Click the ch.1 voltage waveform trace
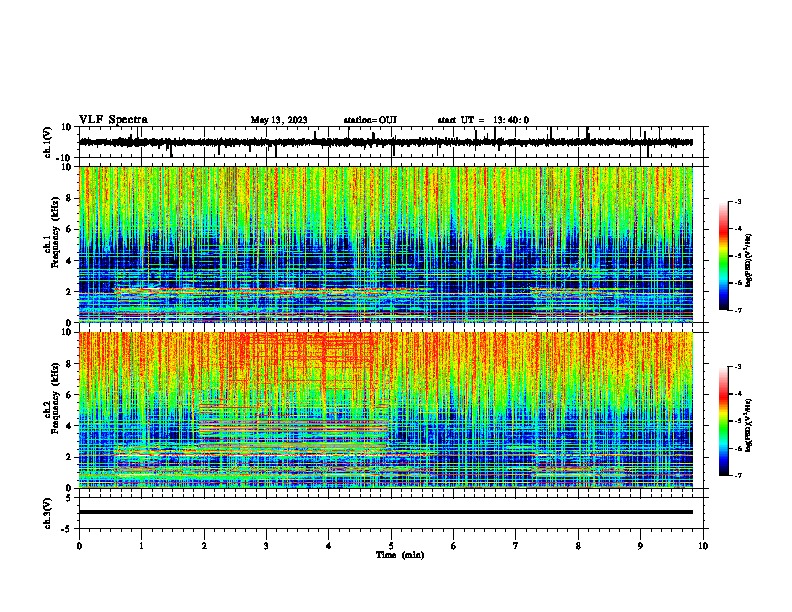The image size is (792, 612). (x=386, y=142)
